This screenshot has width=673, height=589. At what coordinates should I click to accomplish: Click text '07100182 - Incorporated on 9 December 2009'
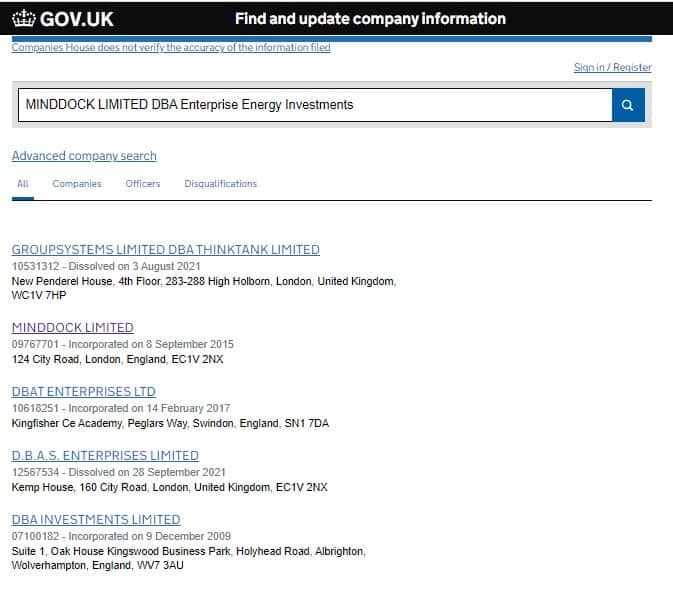coord(121,536)
